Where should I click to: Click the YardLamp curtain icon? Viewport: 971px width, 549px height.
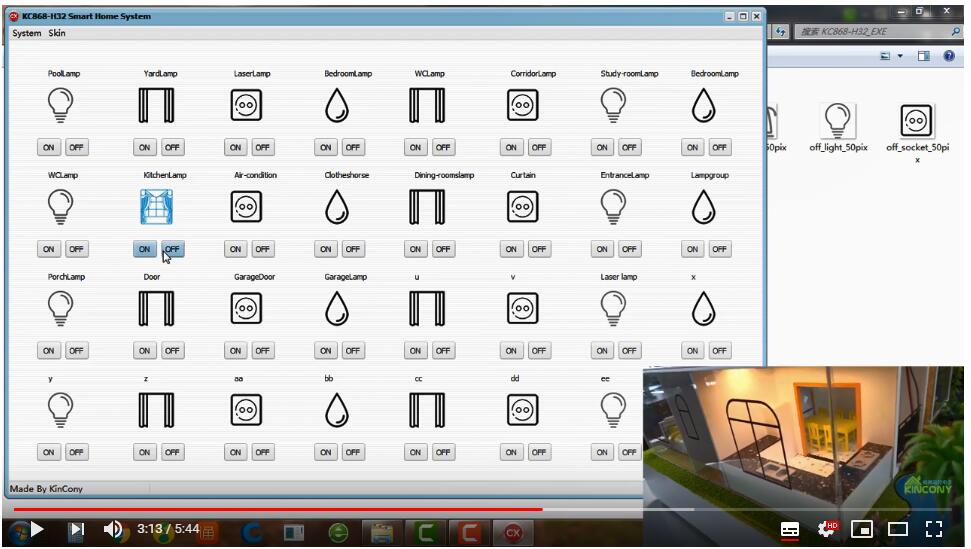click(x=156, y=105)
